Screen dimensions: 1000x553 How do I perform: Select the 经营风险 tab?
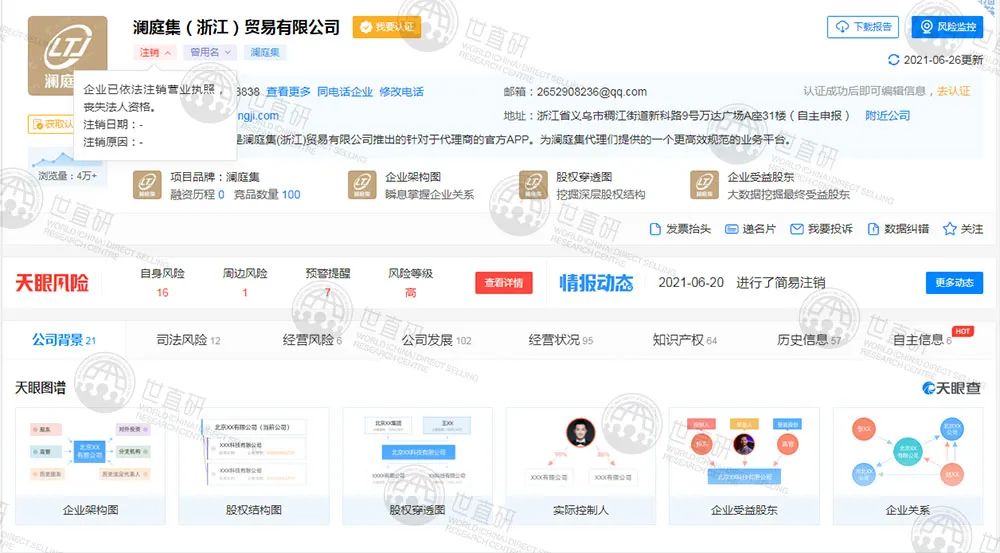pyautogui.click(x=312, y=340)
